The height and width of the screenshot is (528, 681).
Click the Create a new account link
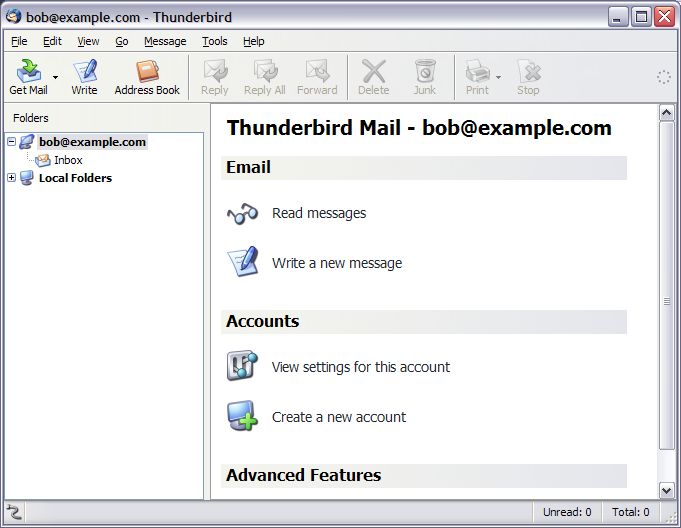tap(339, 417)
